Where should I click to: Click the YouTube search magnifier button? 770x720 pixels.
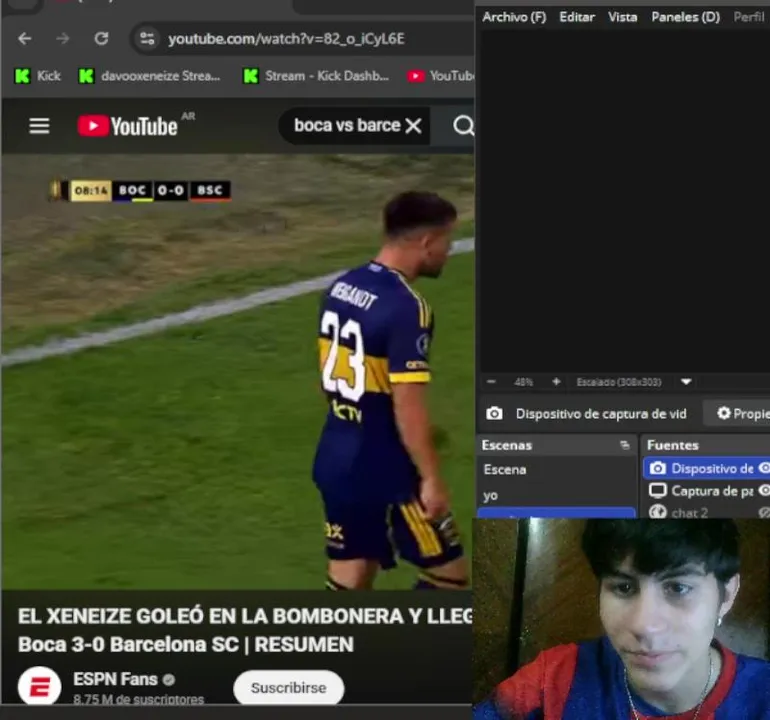click(x=463, y=126)
